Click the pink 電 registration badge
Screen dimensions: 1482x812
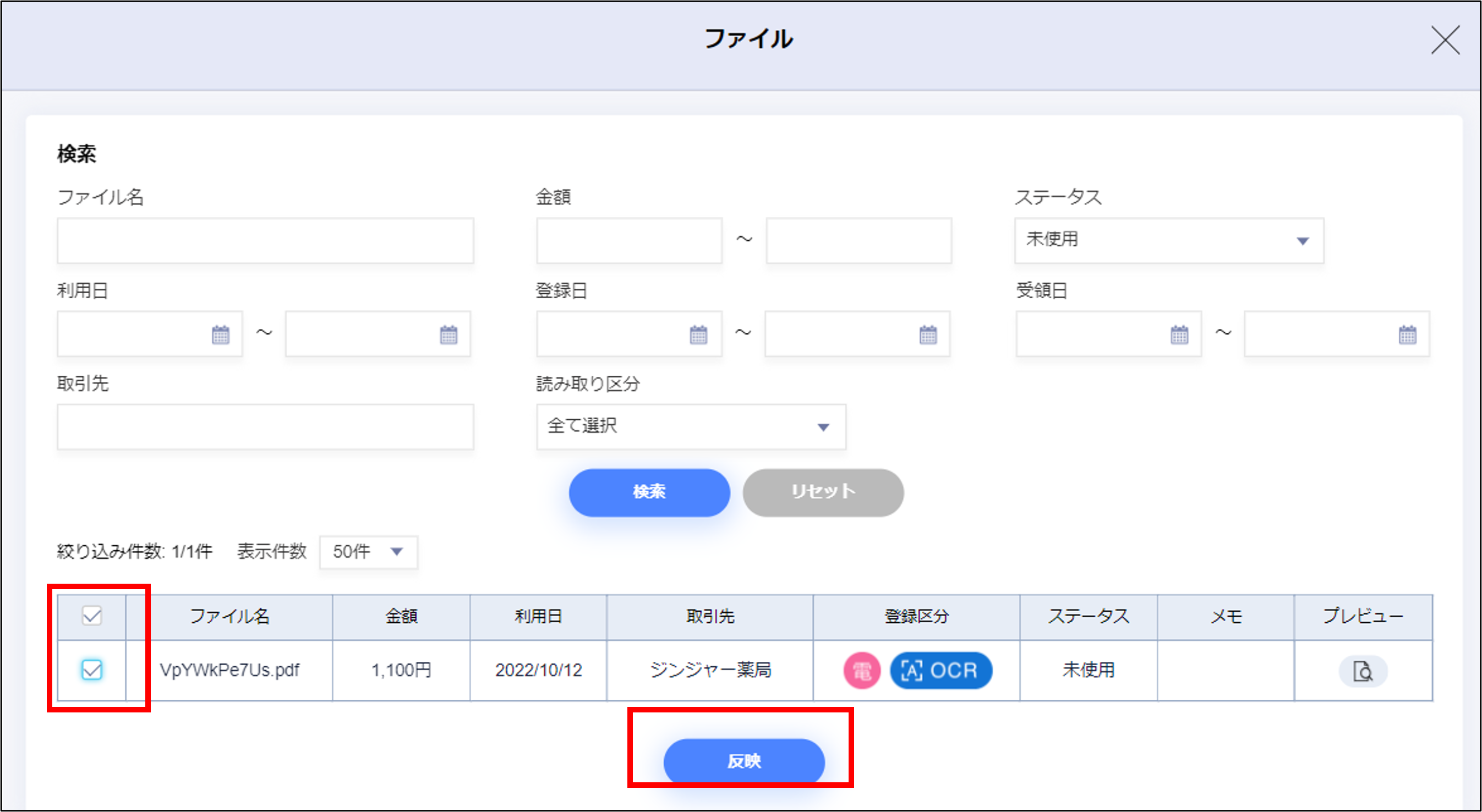tap(861, 671)
